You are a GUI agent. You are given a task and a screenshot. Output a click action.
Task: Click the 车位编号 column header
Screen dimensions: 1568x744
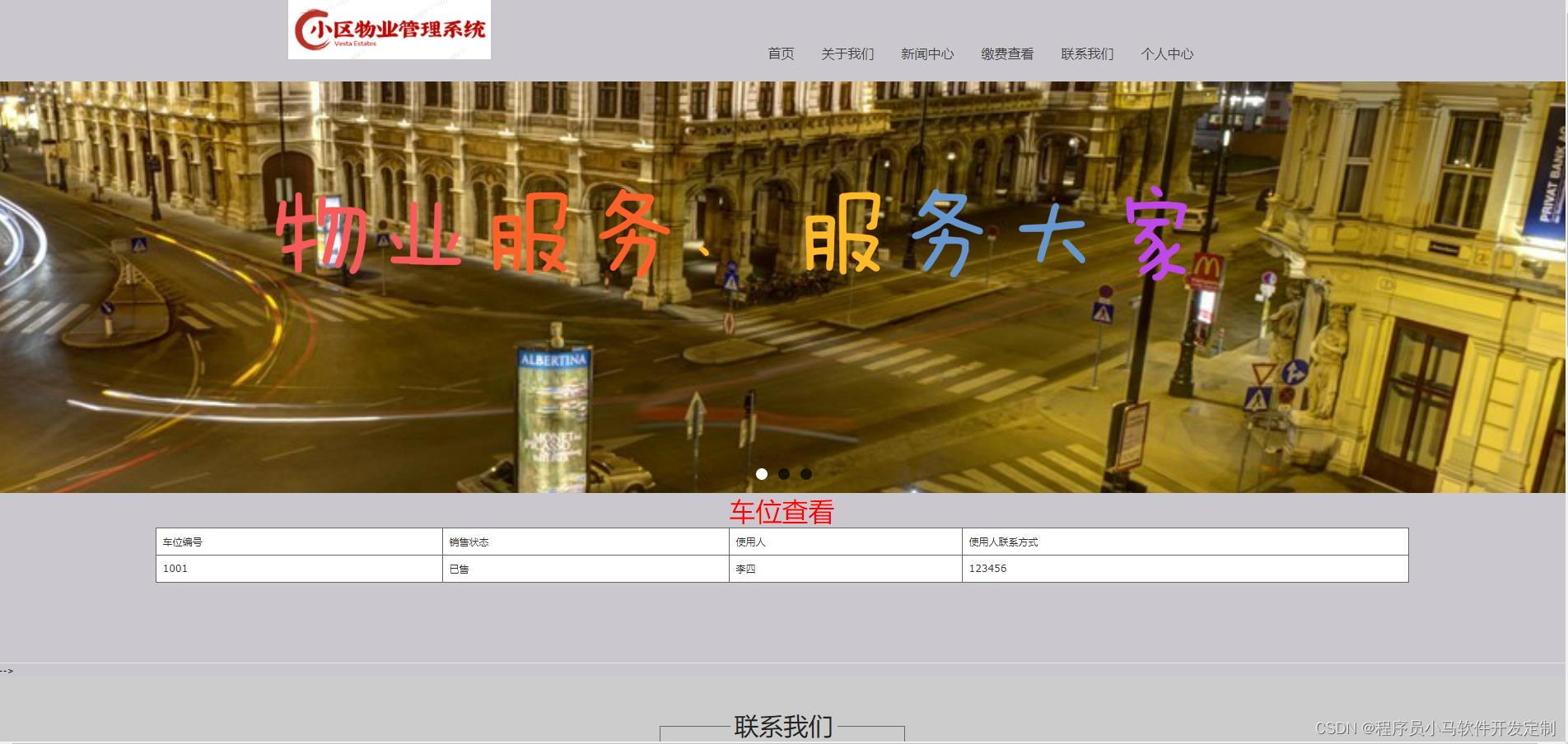click(x=183, y=542)
